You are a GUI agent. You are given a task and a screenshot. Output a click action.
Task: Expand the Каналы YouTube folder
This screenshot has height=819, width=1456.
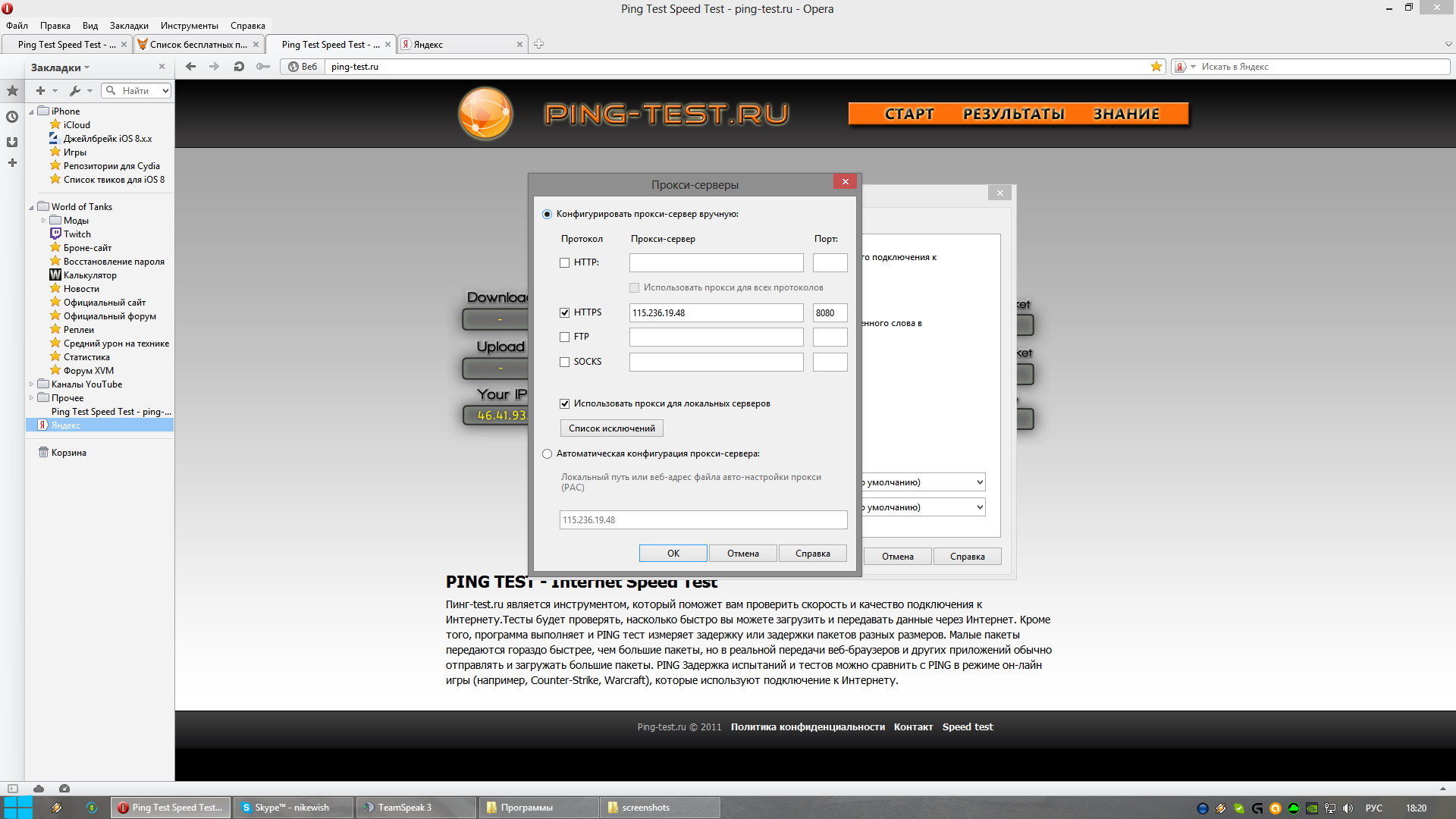[x=31, y=384]
